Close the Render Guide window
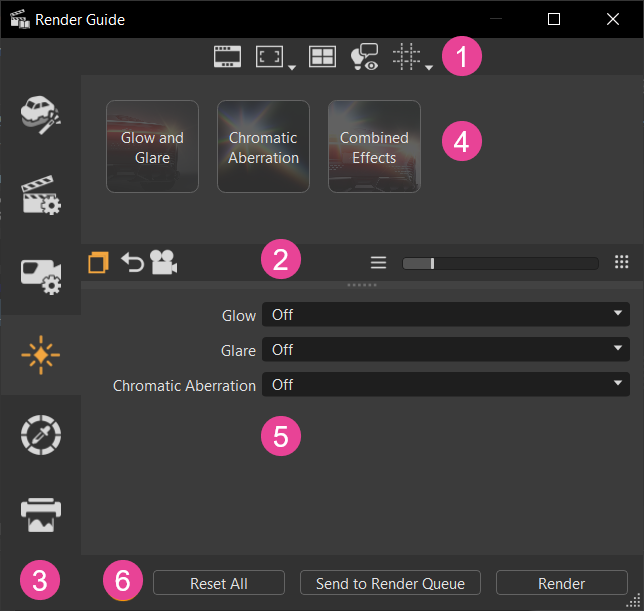644x611 pixels. 613,19
